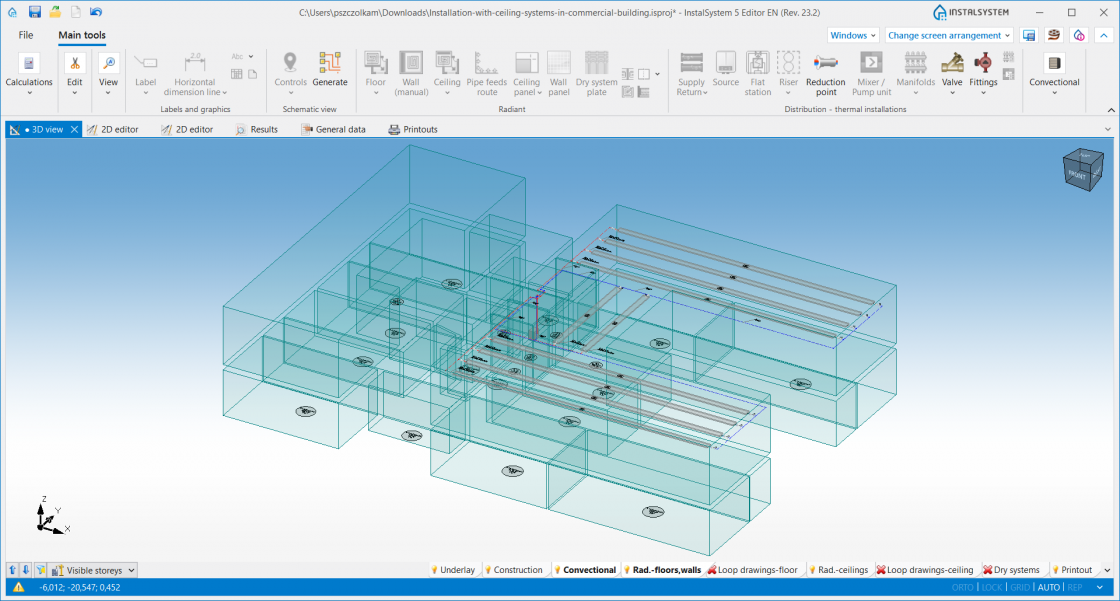Viewport: 1120px width, 601px height.
Task: Expand the Windows dropdown
Action: [853, 35]
